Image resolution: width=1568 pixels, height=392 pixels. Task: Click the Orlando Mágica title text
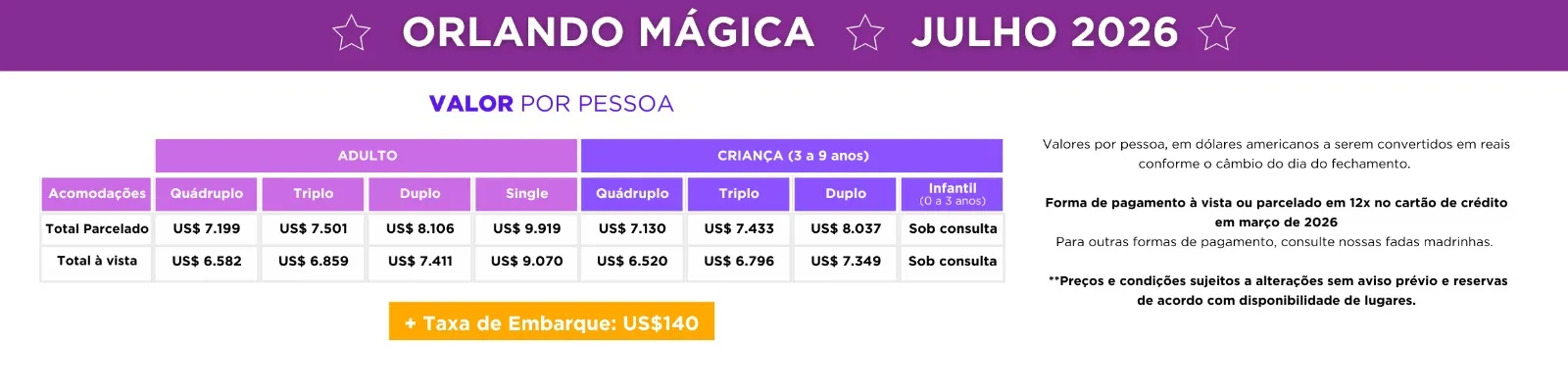[608, 33]
